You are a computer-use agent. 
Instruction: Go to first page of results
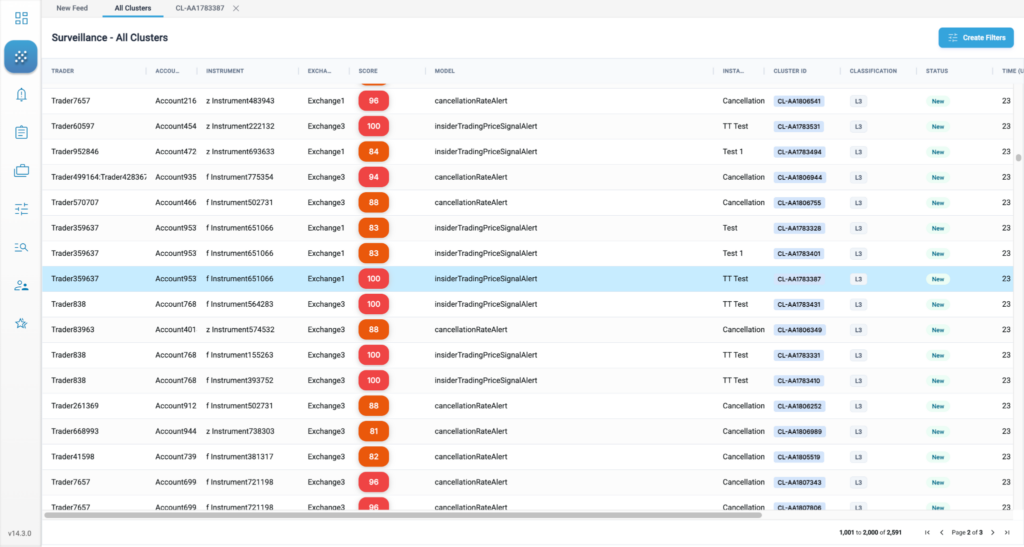point(927,533)
